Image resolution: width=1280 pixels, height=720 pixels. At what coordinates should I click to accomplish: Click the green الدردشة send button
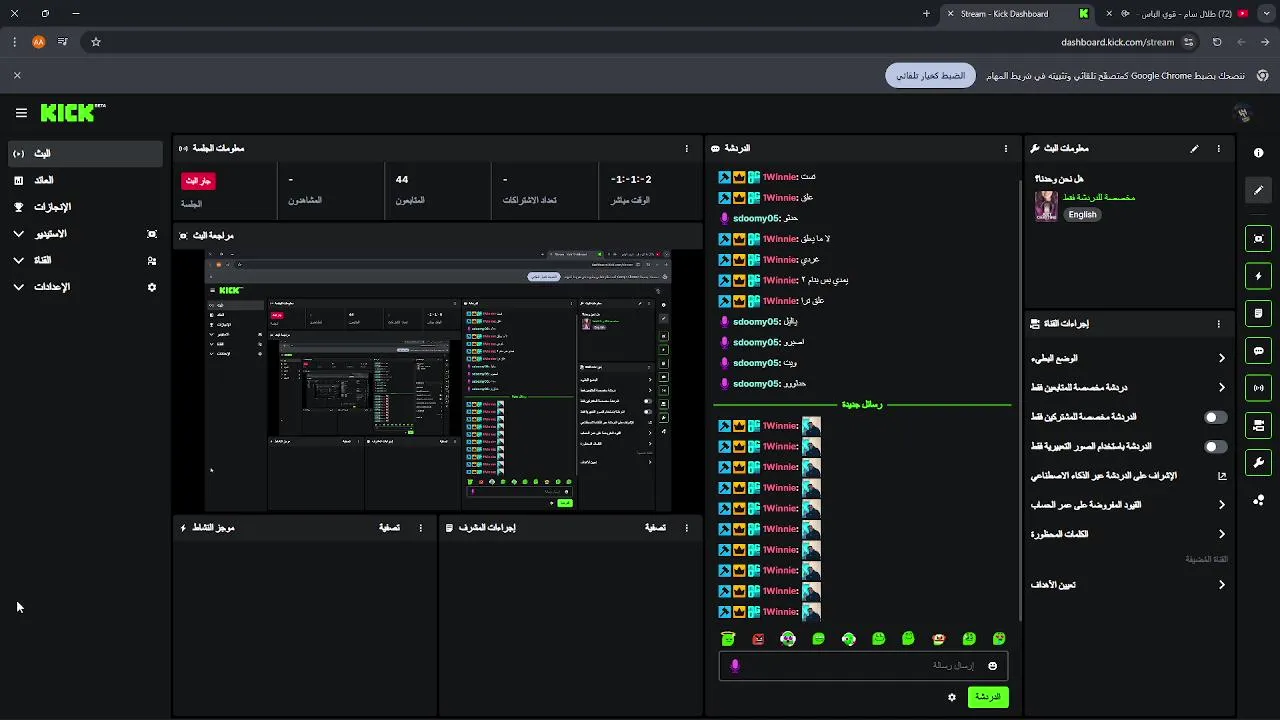coord(988,697)
